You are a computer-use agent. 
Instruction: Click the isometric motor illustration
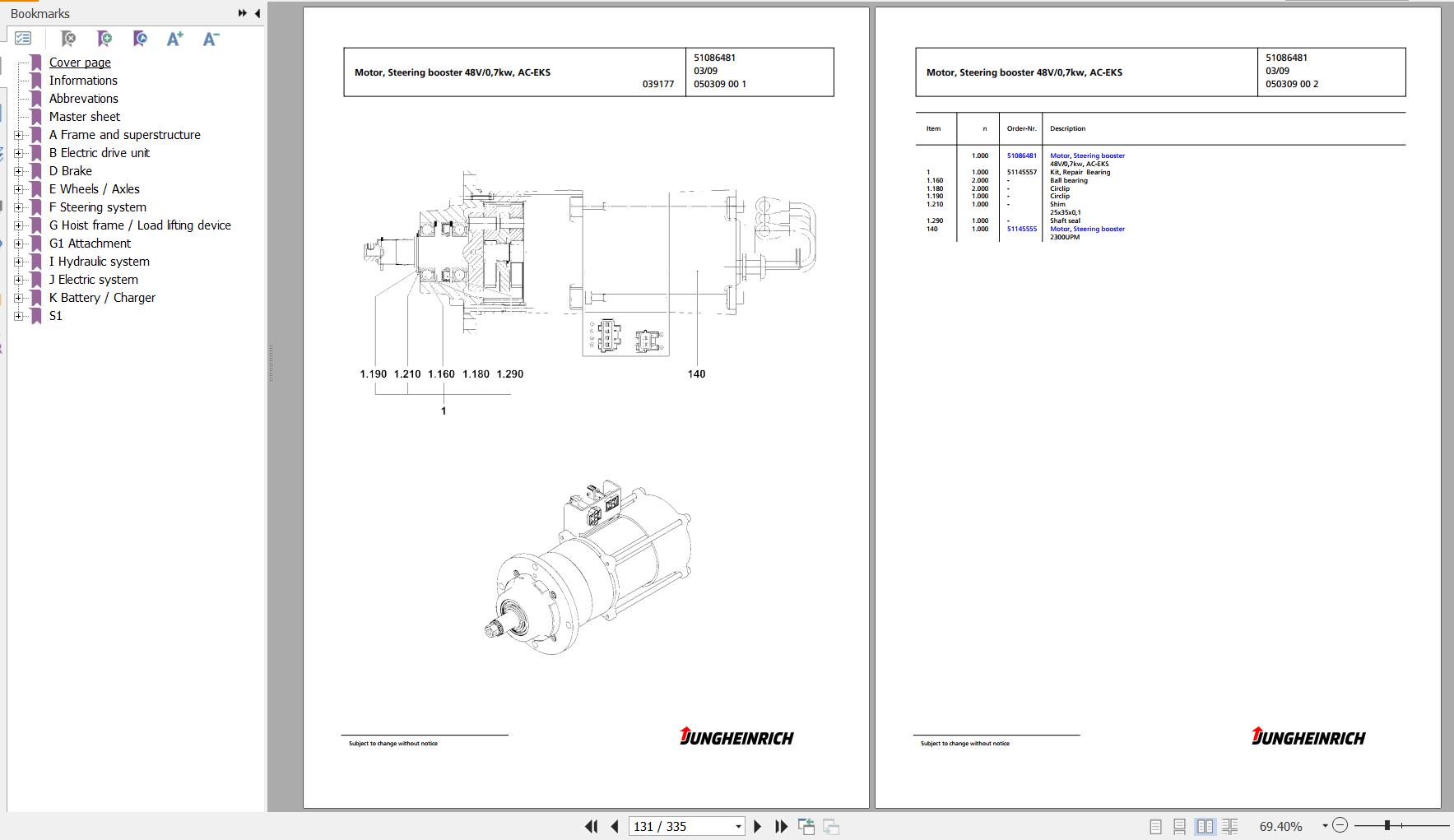[588, 567]
